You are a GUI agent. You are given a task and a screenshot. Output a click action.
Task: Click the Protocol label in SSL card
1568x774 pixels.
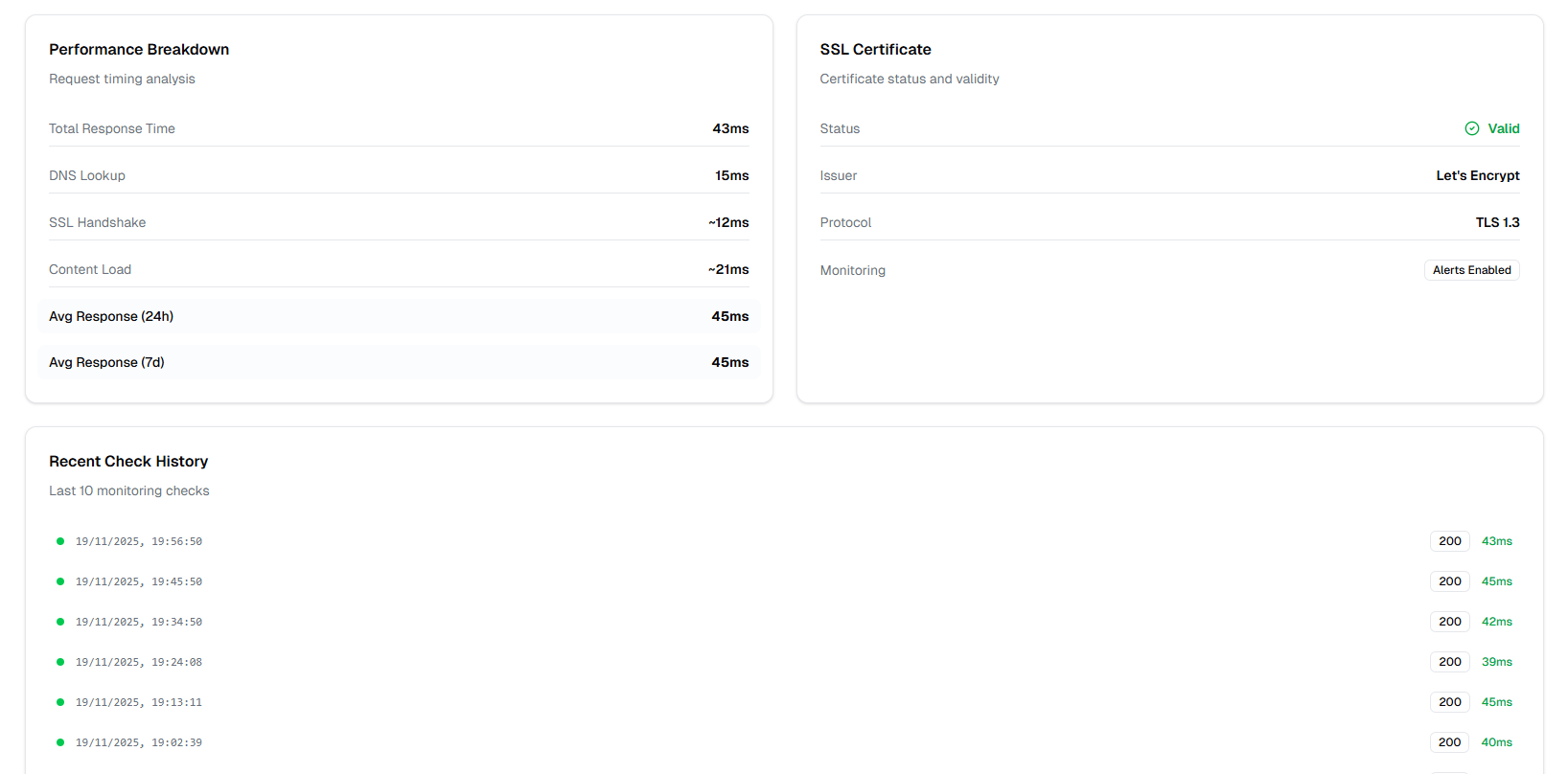[x=845, y=222]
